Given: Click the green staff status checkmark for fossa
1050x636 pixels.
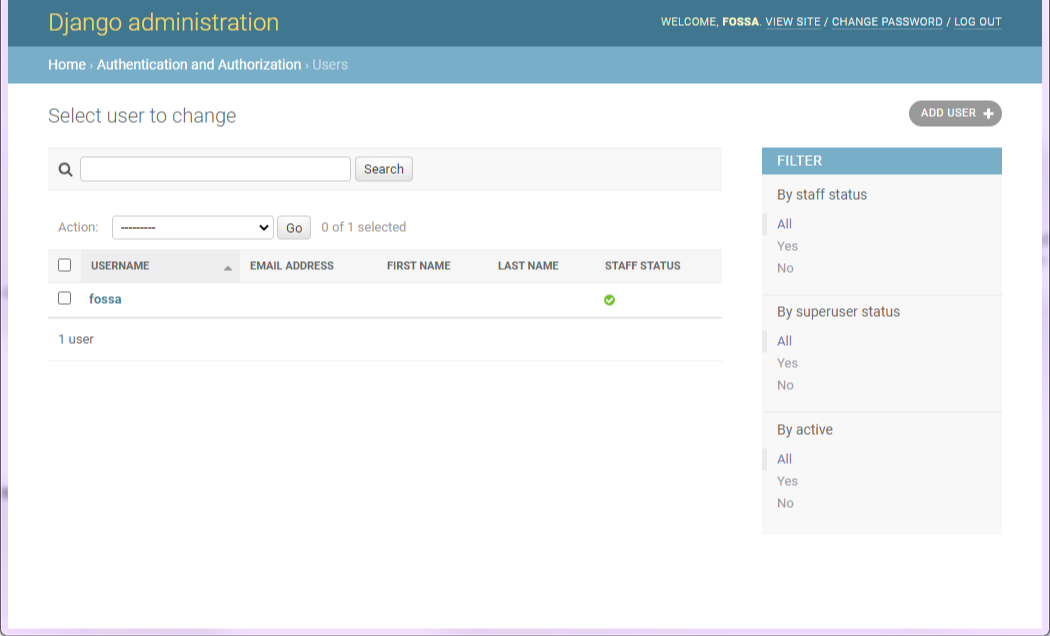Looking at the screenshot, I should (x=609, y=300).
